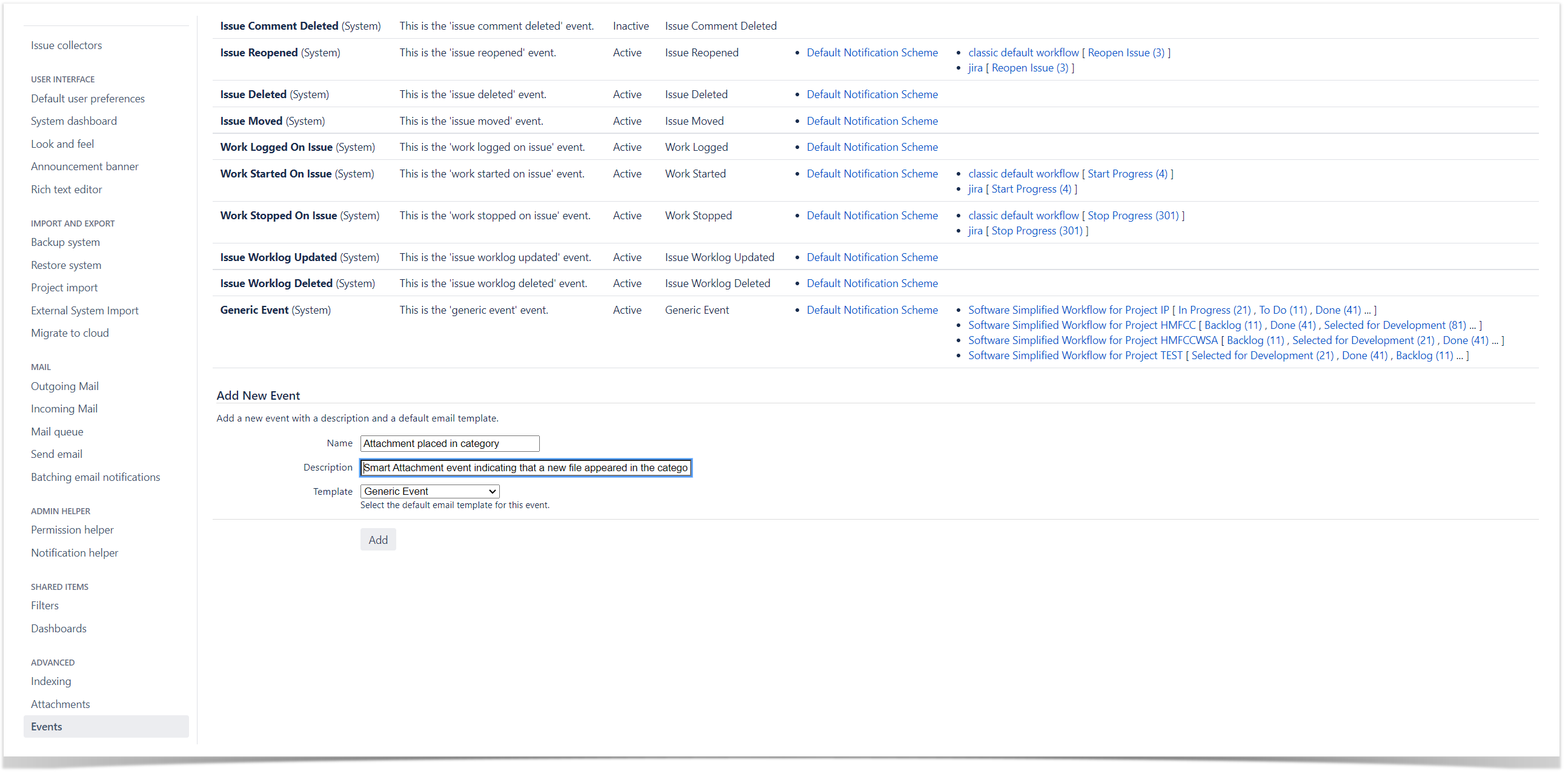Navigate to Migrate to cloud

coord(70,333)
